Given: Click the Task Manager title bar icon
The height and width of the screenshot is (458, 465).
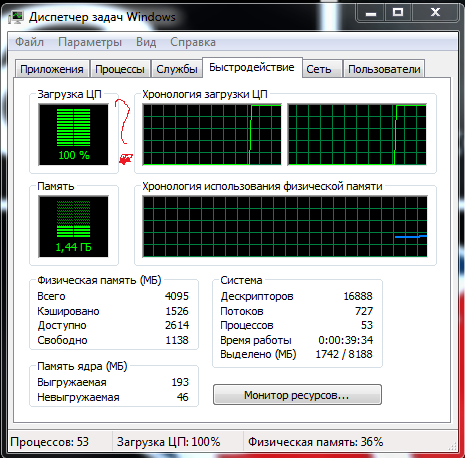Looking at the screenshot, I should tap(15, 17).
